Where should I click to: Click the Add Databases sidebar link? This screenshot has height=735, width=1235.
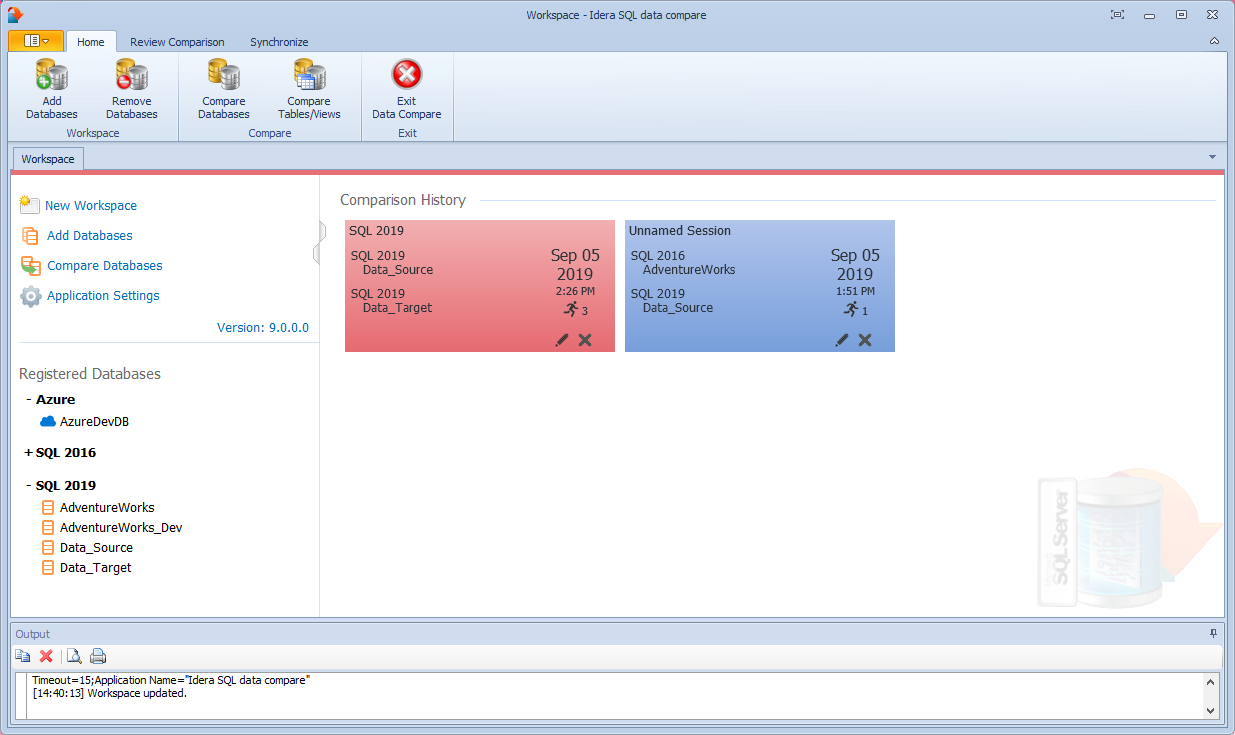(90, 235)
